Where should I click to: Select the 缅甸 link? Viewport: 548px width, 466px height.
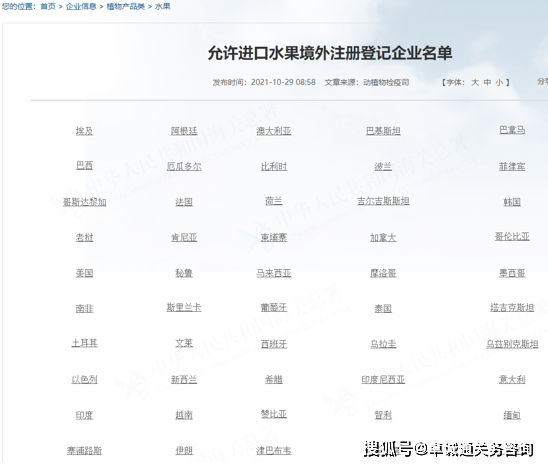pos(512,415)
